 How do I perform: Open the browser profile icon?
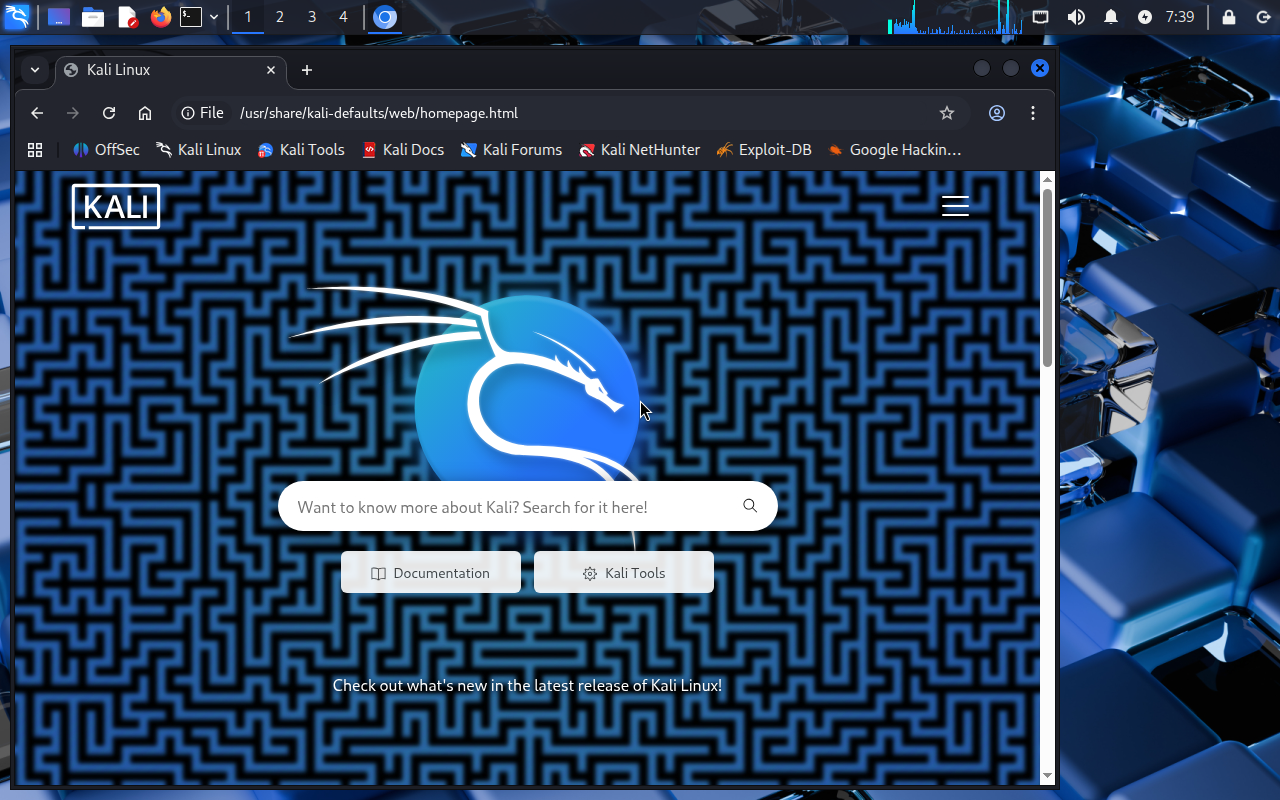(x=996, y=113)
